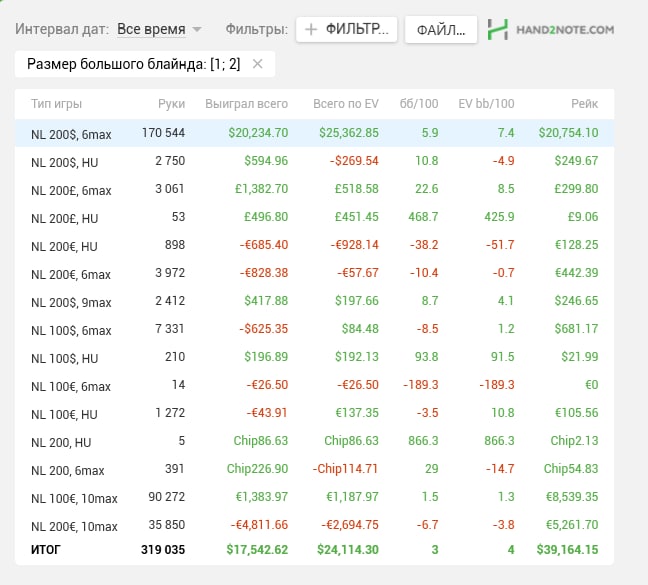Screen dimensions: 648x585
Task: Remove the big blind size filter chip
Action: (258, 64)
